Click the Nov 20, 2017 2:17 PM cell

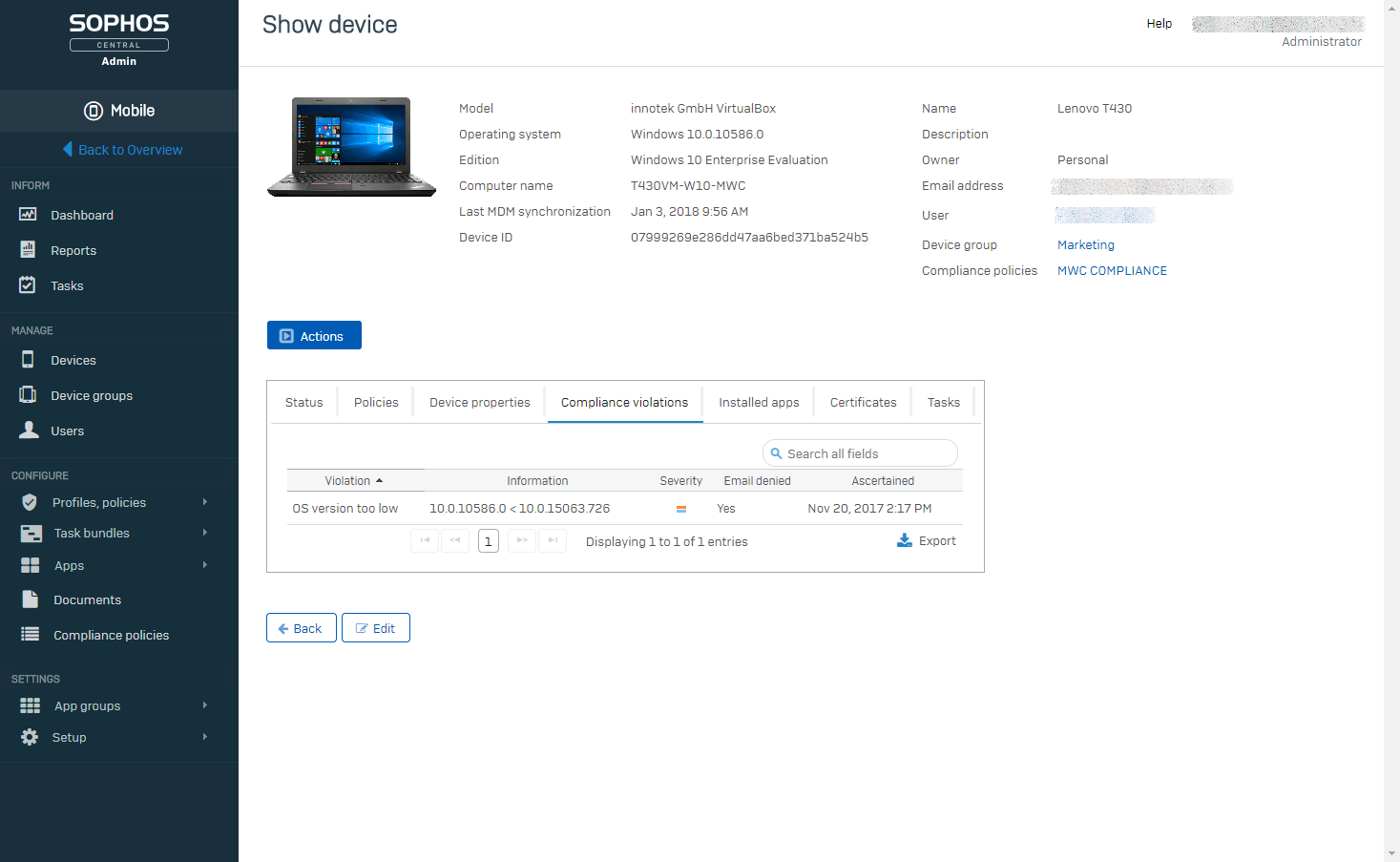point(869,508)
